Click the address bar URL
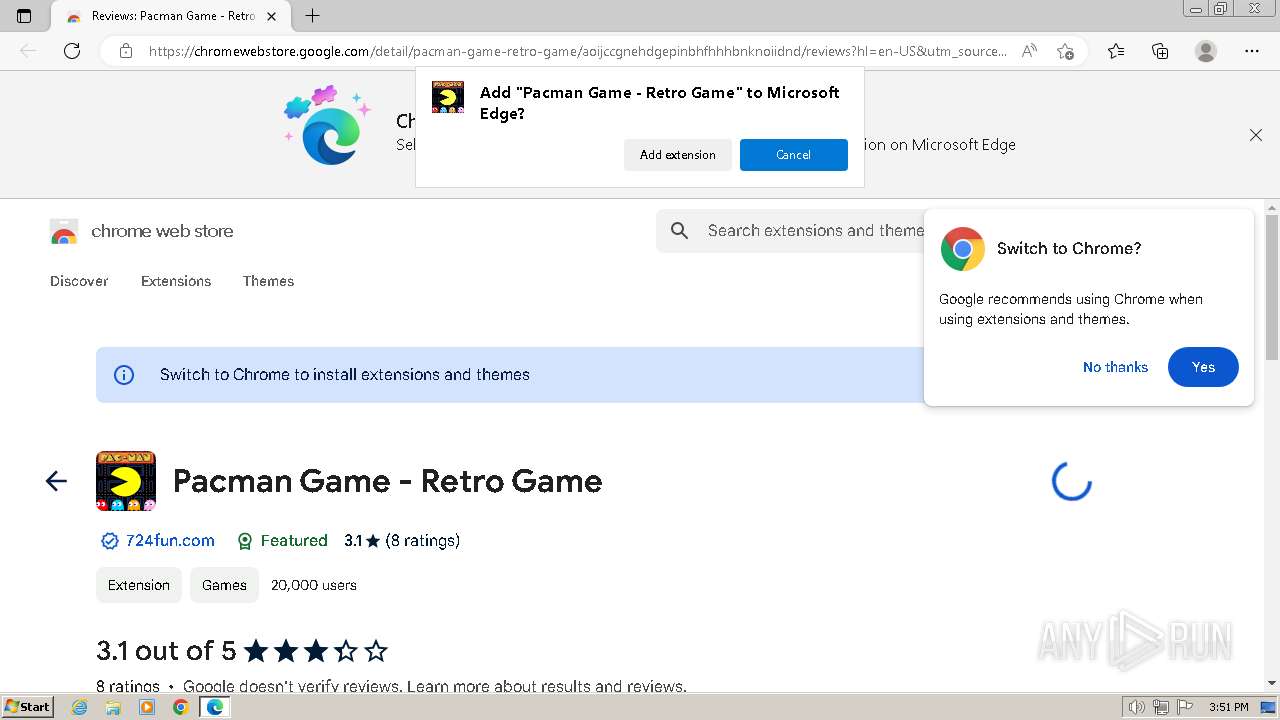 [577, 51]
